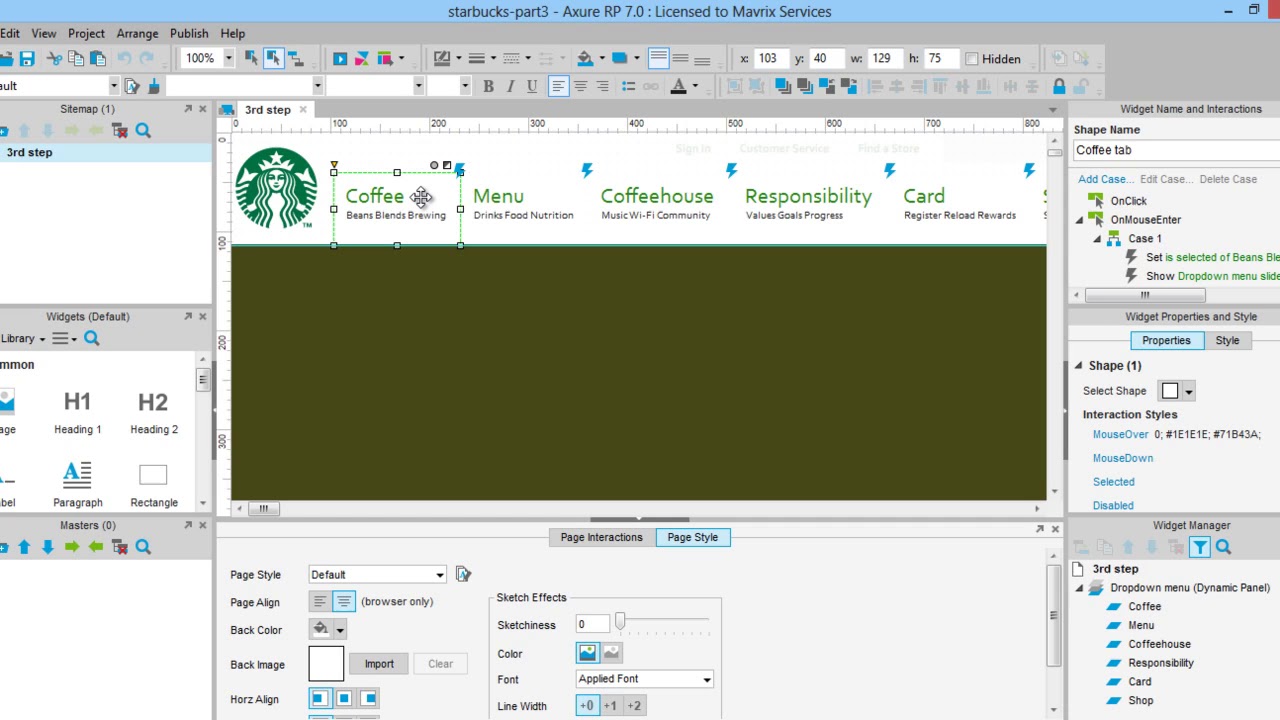This screenshot has width=1280, height=720.
Task: Search the sitemap with the magnifier icon
Action: (x=143, y=130)
